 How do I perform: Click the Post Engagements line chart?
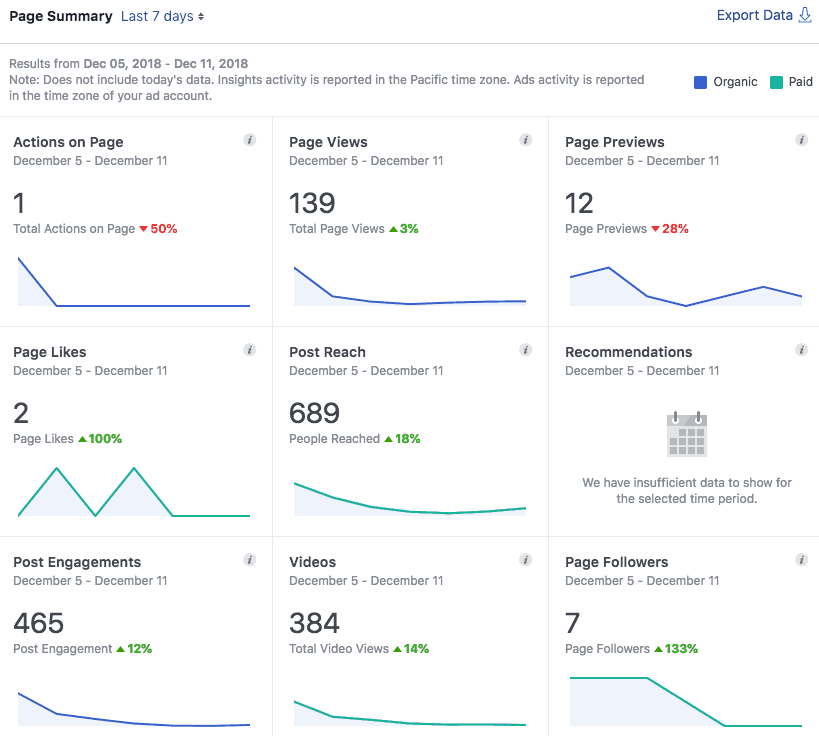click(x=134, y=709)
